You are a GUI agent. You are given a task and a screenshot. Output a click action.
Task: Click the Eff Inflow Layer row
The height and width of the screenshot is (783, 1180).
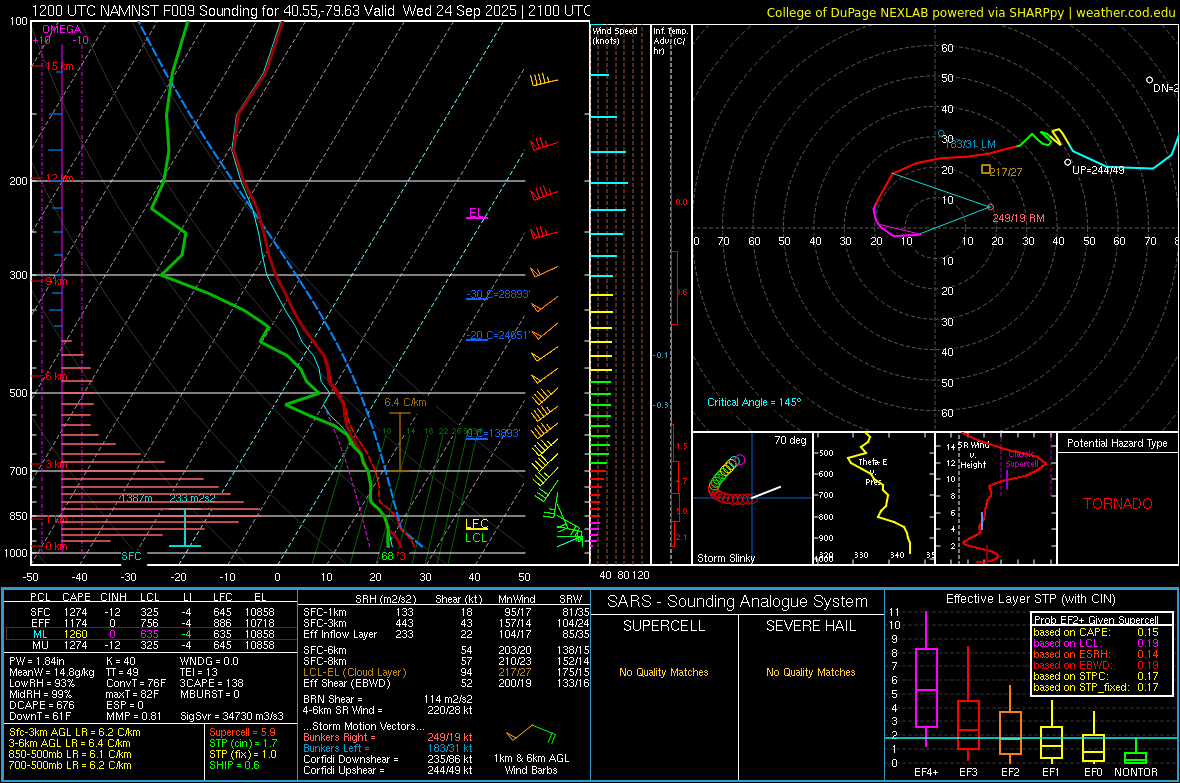(x=446, y=634)
